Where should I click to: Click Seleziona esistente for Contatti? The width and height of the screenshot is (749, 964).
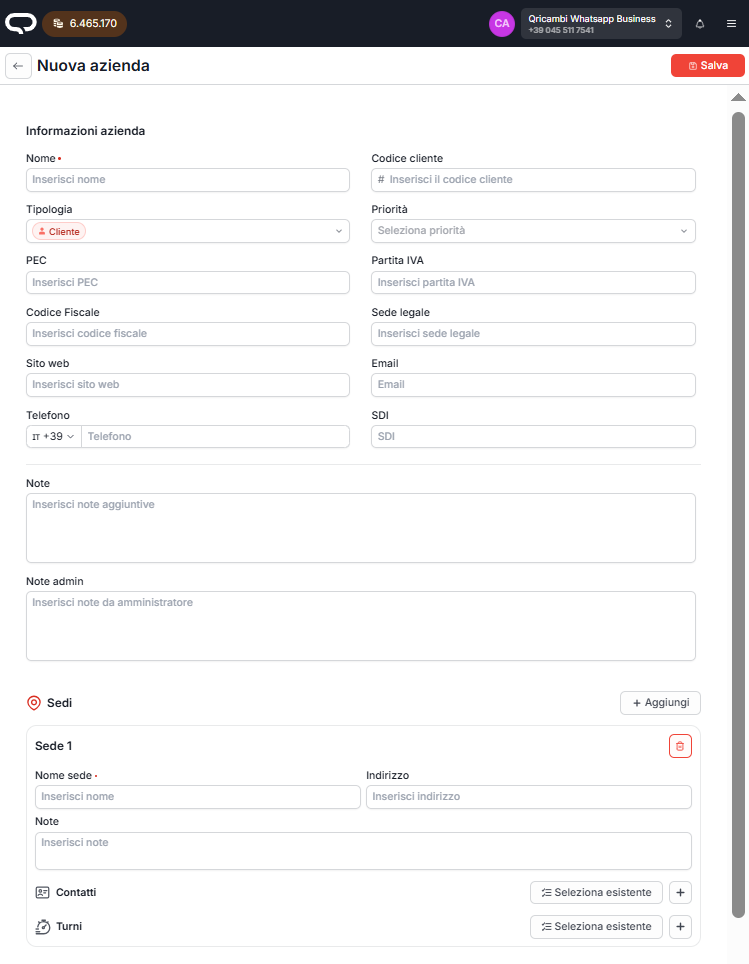(x=596, y=893)
